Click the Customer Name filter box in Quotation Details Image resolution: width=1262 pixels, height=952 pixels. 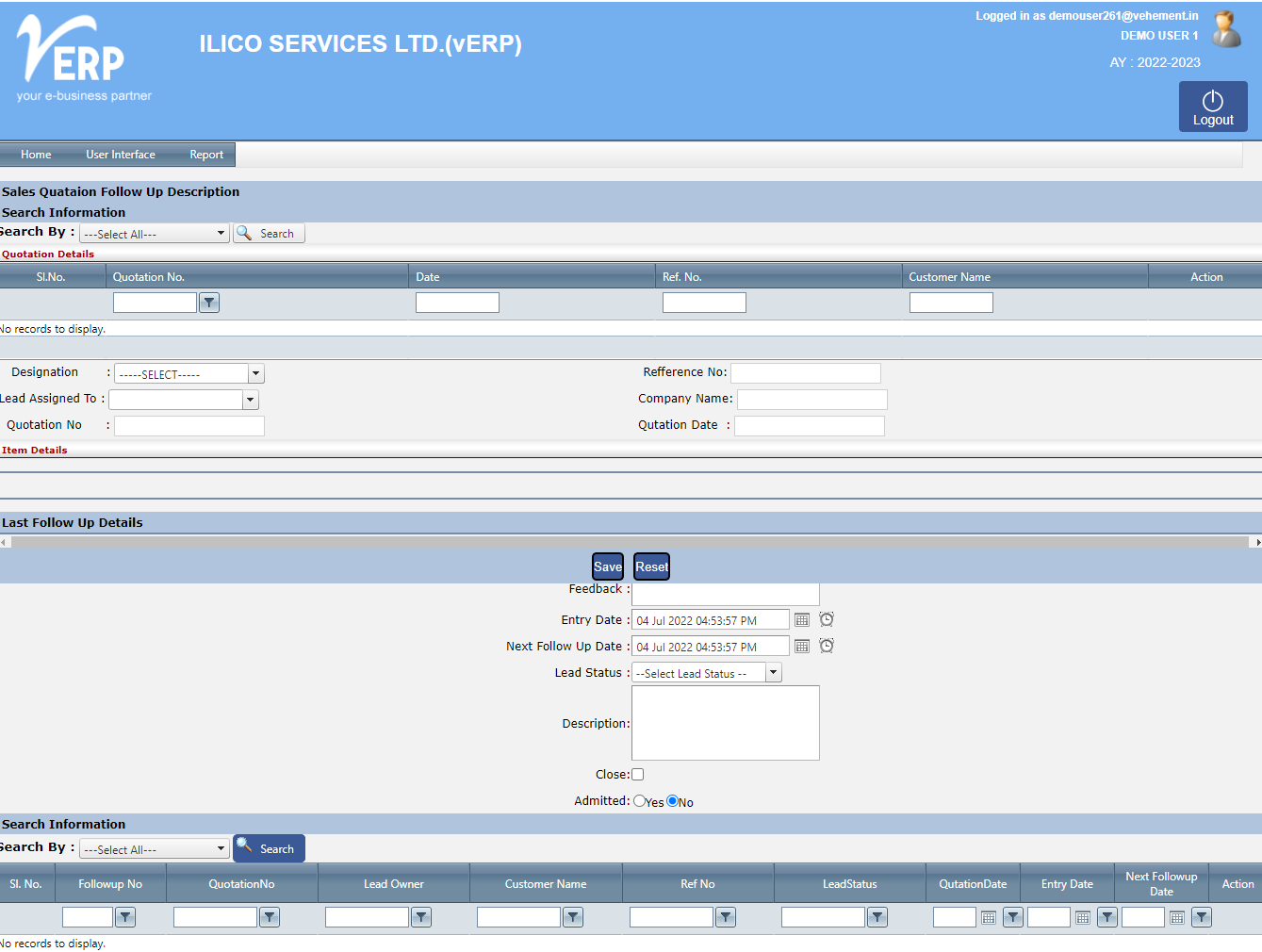pos(951,303)
